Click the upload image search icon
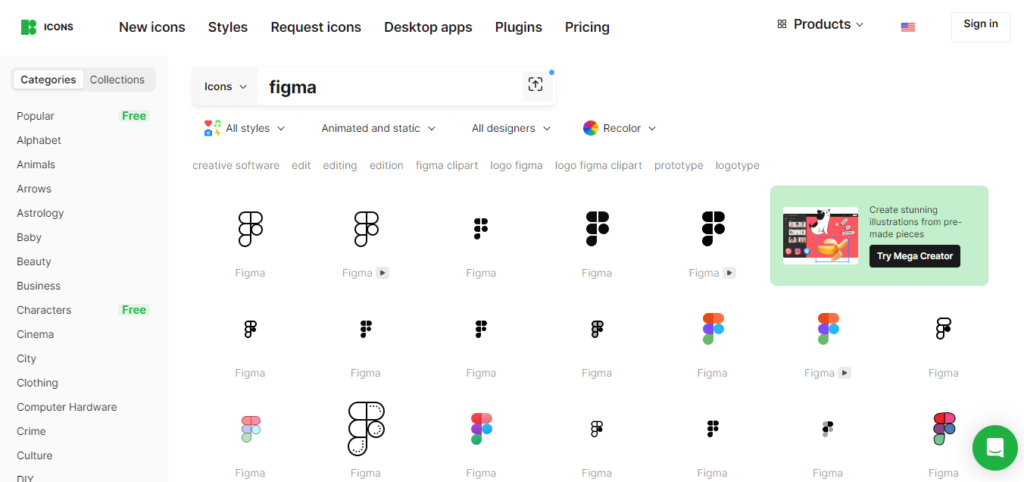Viewport: 1024px width, 482px height. [536, 85]
